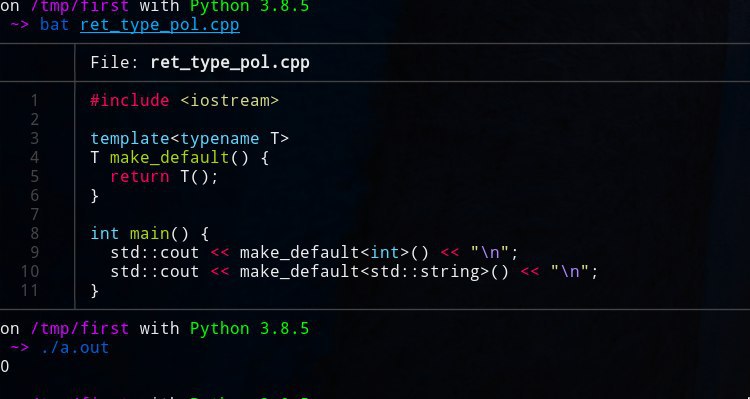Image resolution: width=750 pixels, height=399 pixels.
Task: Click the template keyword on line 3
Action: pyautogui.click(x=130, y=139)
